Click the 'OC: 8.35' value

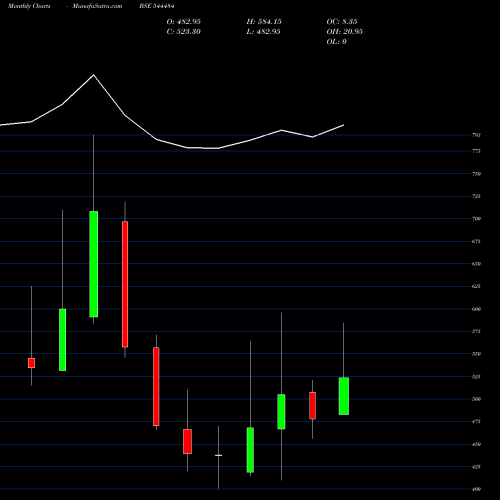point(342,21)
